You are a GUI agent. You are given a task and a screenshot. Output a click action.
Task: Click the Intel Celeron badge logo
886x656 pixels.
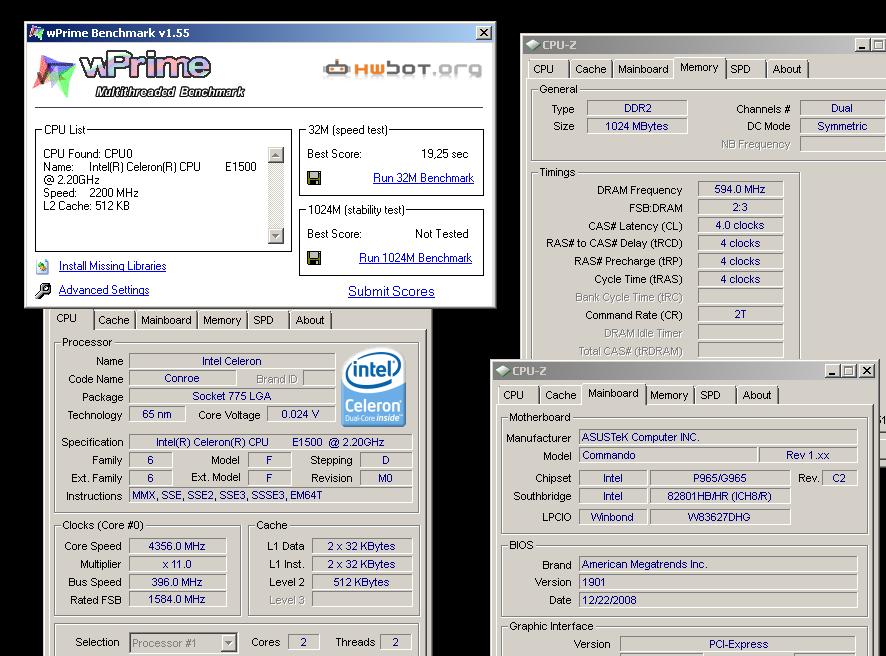click(x=373, y=387)
